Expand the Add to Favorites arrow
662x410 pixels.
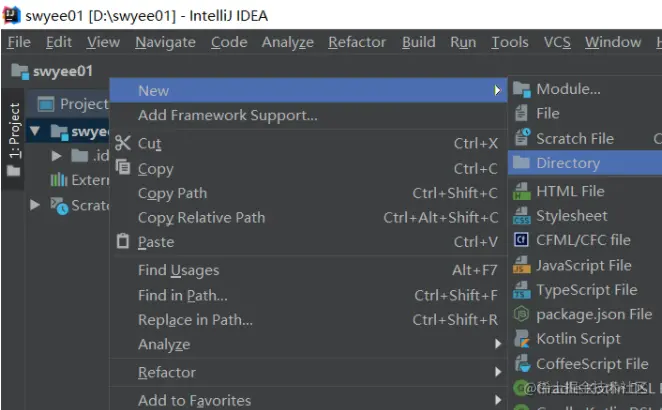pyautogui.click(x=498, y=400)
